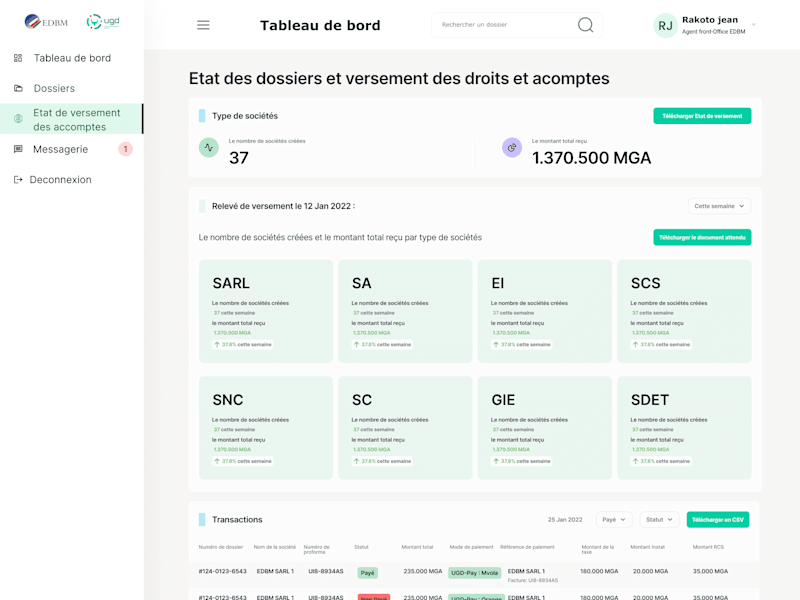Screen dimensions: 800x600
Task: Click the green activity pulse icon
Action: click(209, 147)
